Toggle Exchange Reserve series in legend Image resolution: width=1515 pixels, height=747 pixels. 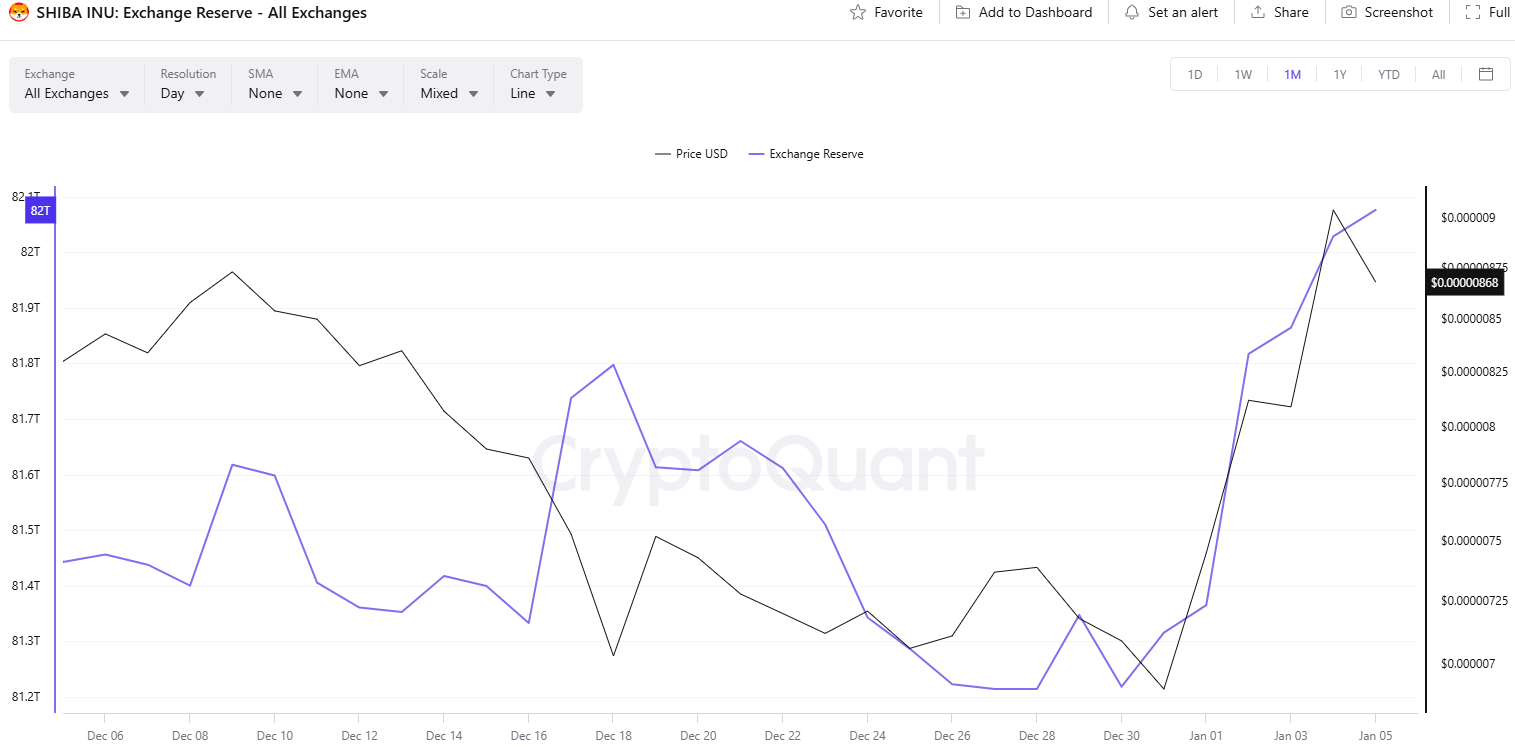click(806, 154)
